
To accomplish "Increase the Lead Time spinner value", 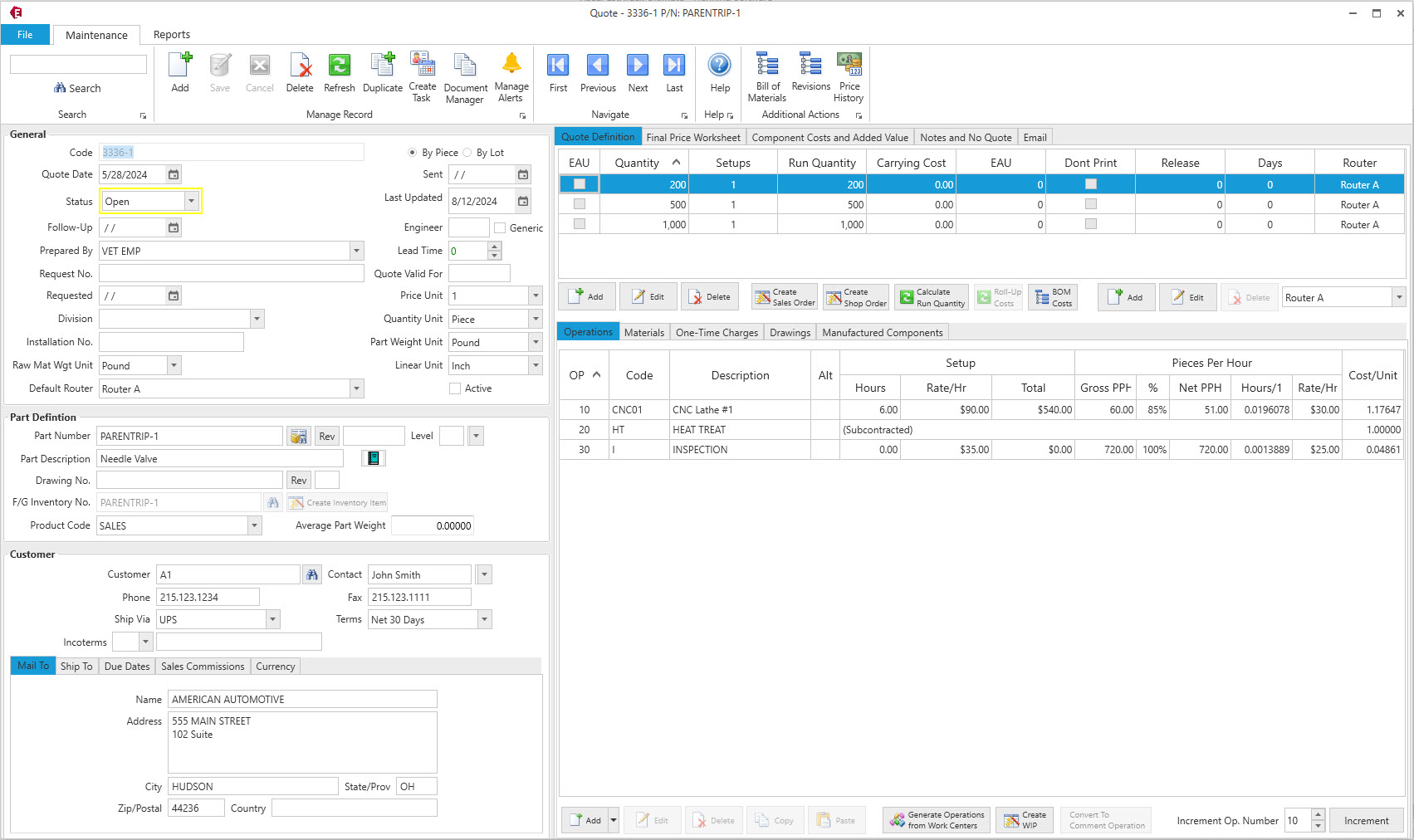I will (x=494, y=246).
